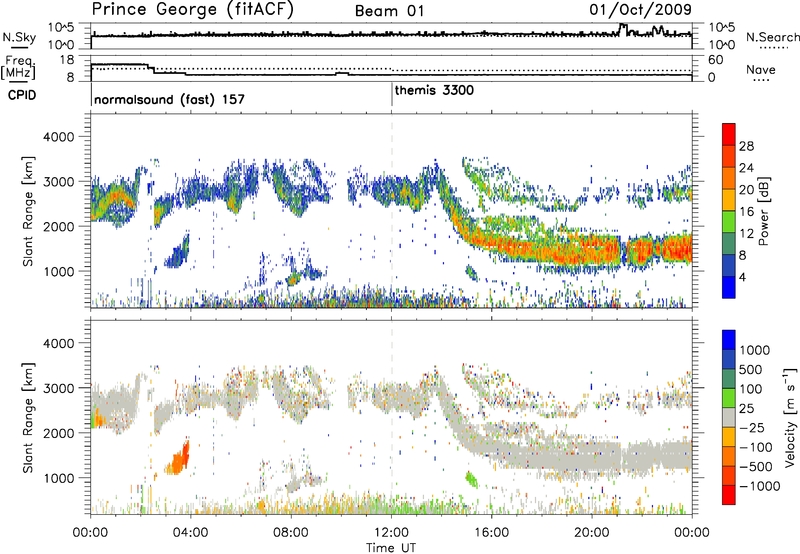Click the gray band of Velocity color bar

[x=729, y=417]
